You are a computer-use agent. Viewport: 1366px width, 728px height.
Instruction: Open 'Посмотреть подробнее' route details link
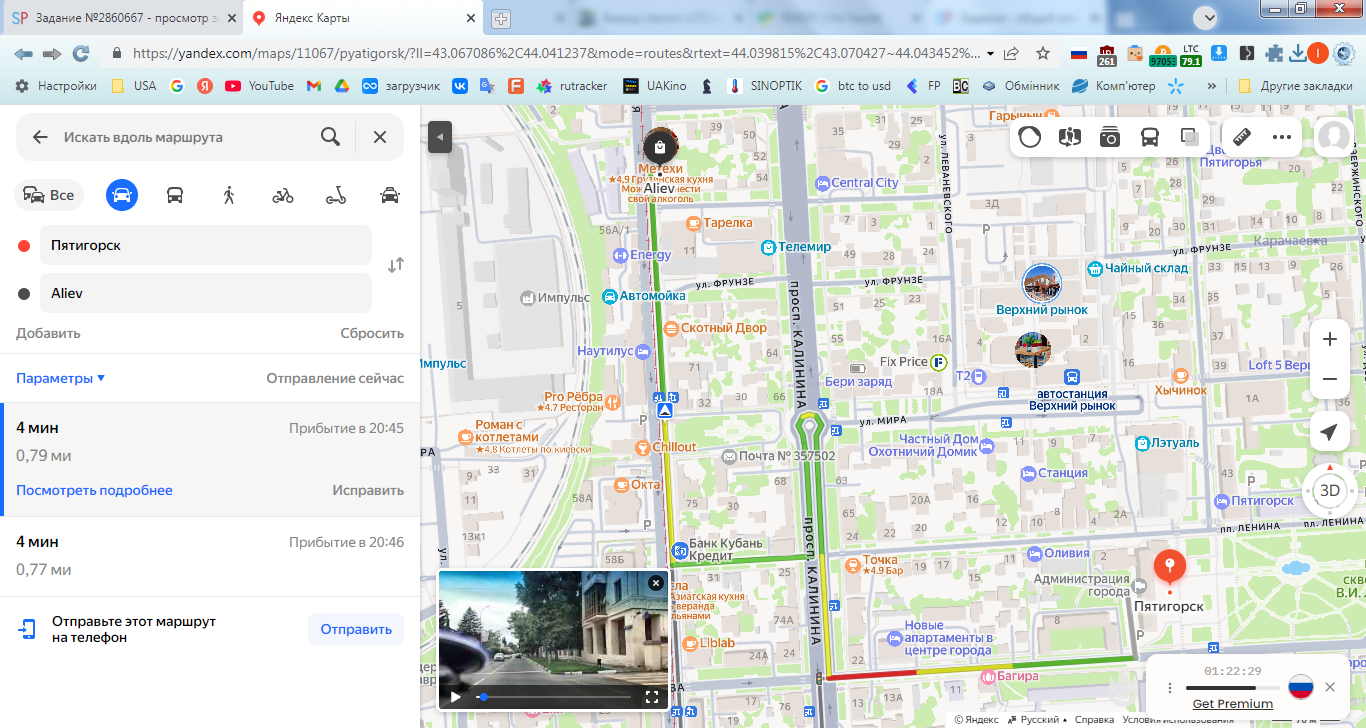pyautogui.click(x=94, y=490)
